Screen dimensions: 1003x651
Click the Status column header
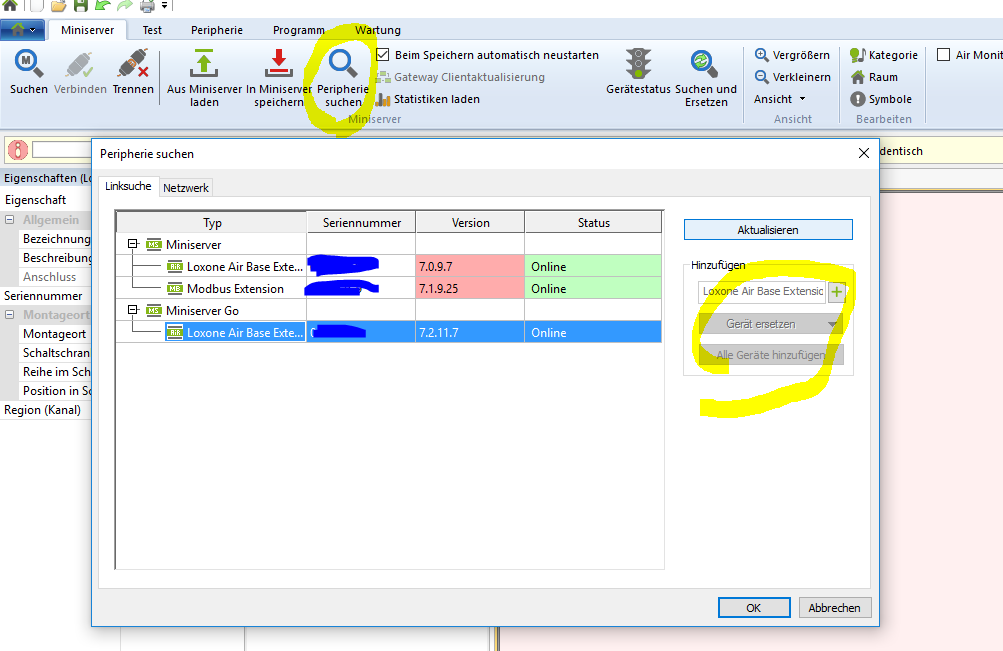593,223
